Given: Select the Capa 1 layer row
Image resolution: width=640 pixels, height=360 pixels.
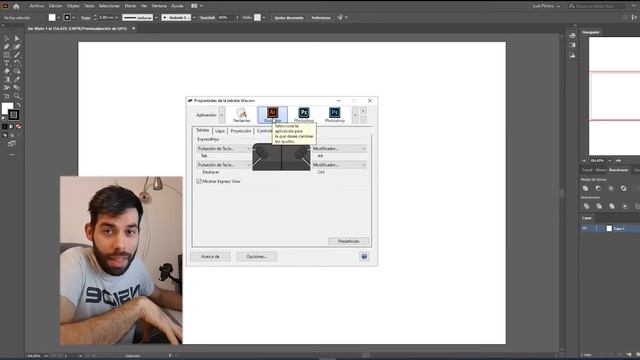Looking at the screenshot, I should [610, 229].
